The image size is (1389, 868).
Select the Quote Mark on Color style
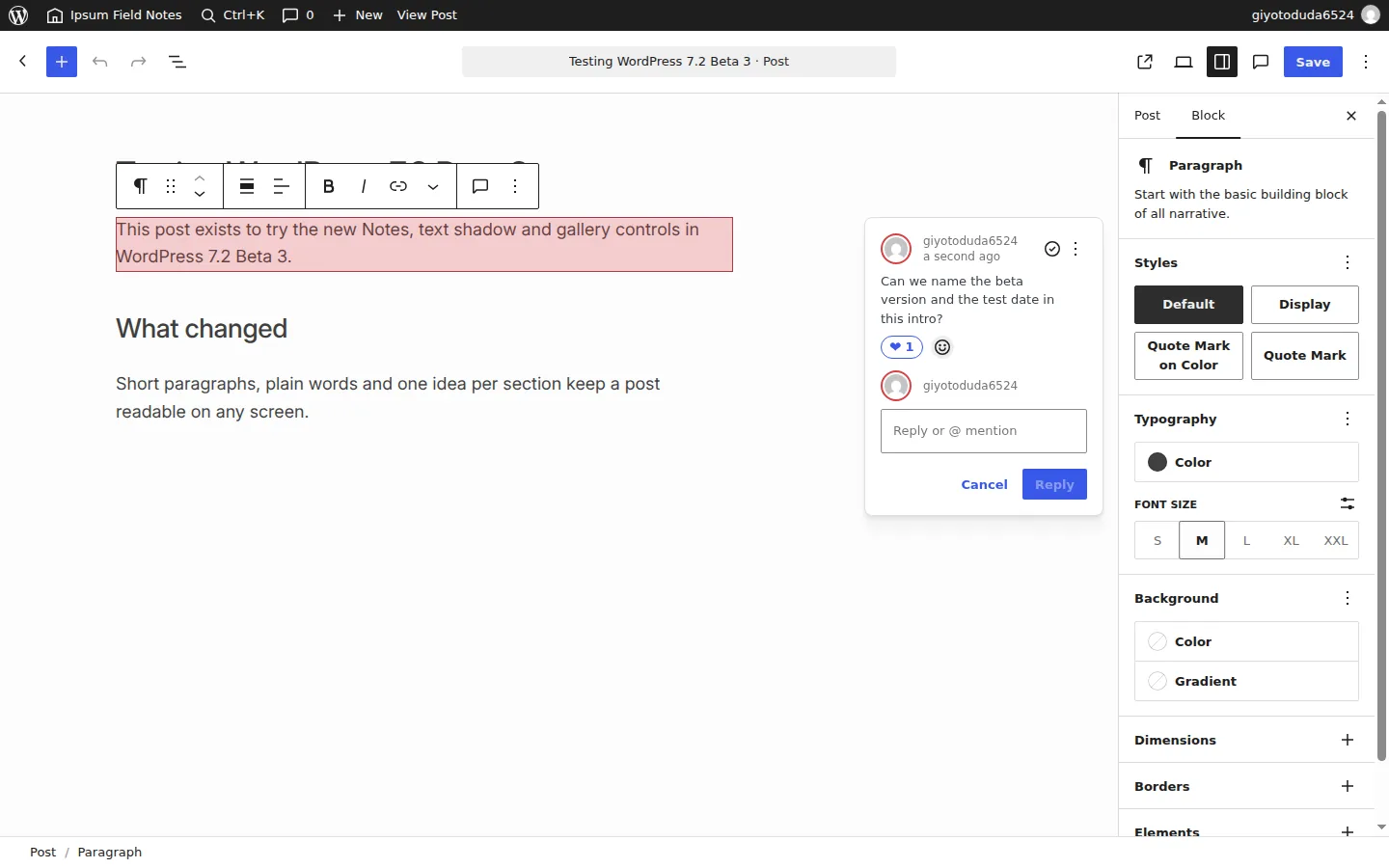[1188, 356]
